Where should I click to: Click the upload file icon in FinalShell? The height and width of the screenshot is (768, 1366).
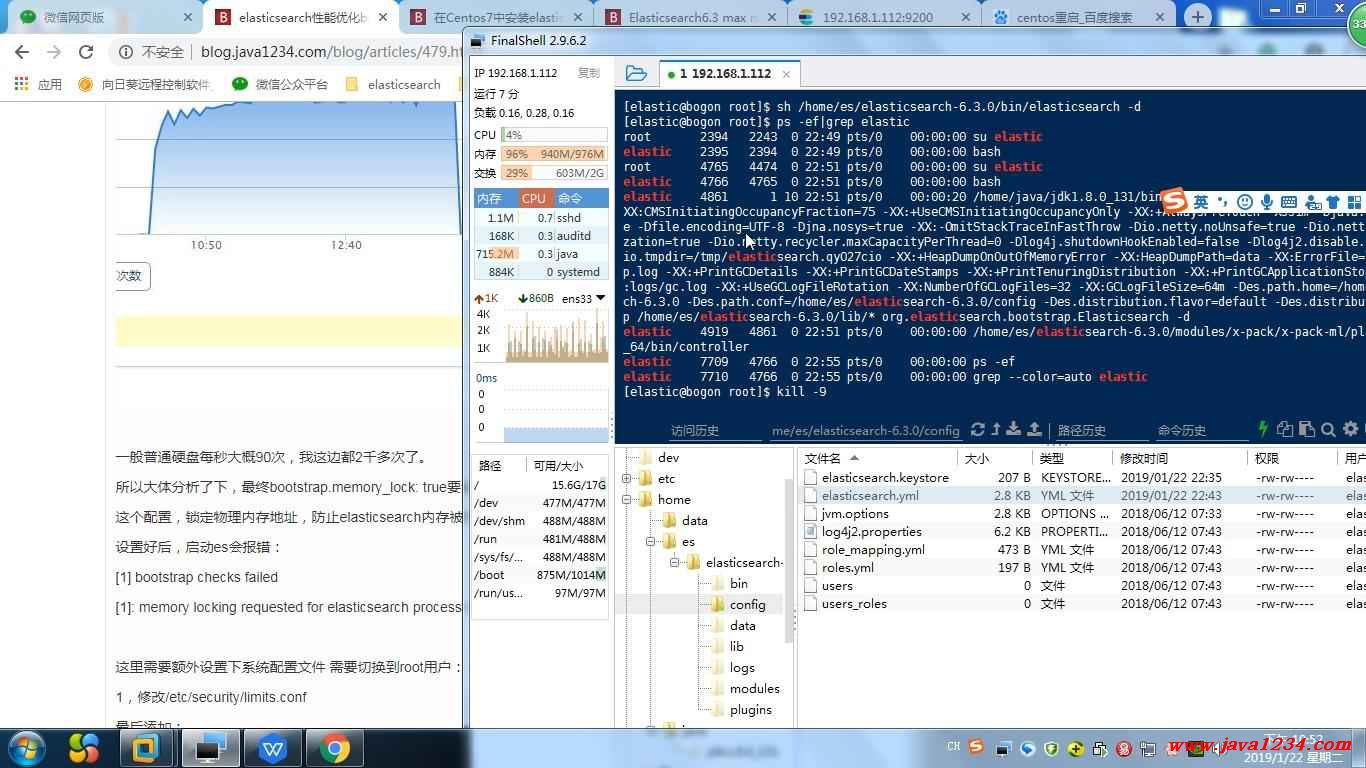tap(1034, 429)
